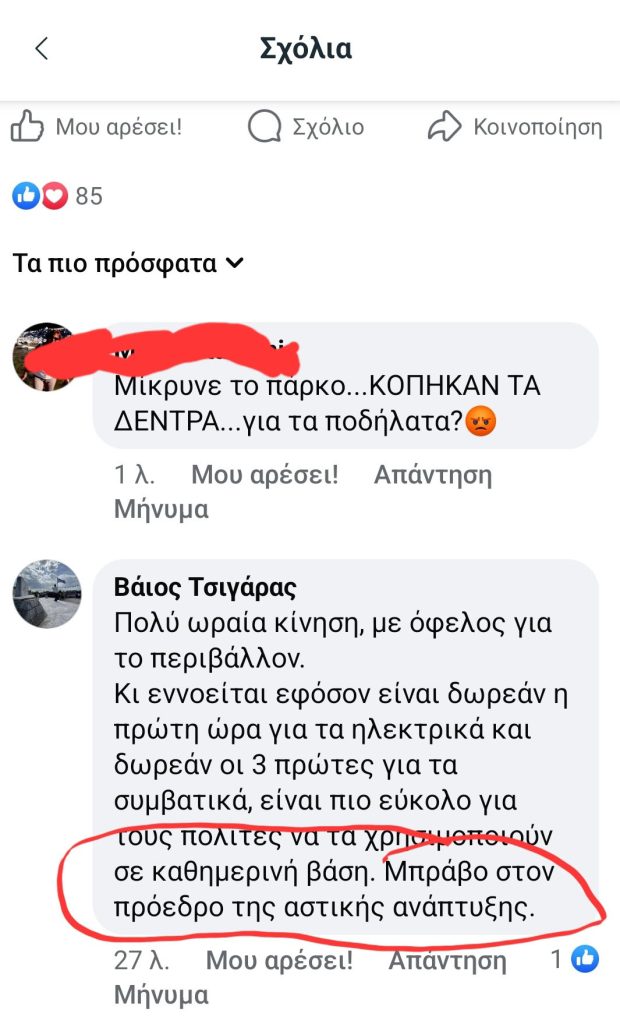Tap the like badge on Βάιος comment
This screenshot has width=620, height=1024.
pos(584,961)
